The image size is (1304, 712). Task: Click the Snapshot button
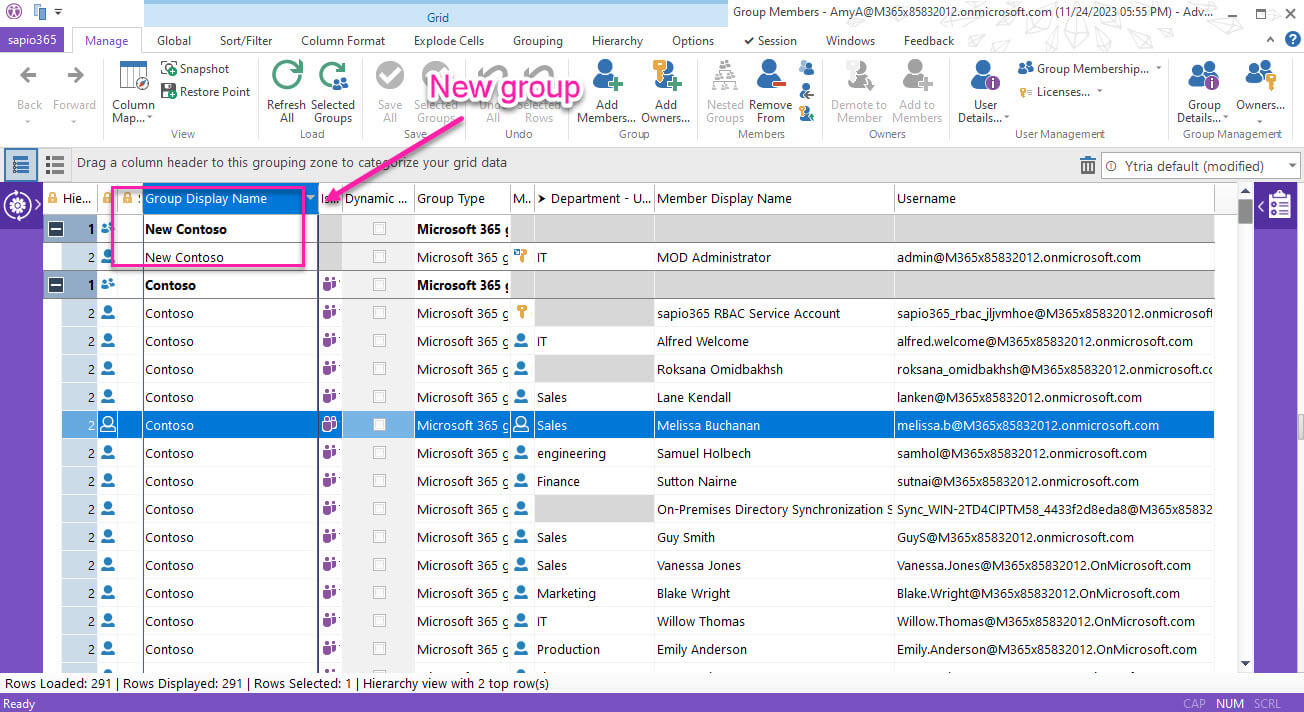196,69
